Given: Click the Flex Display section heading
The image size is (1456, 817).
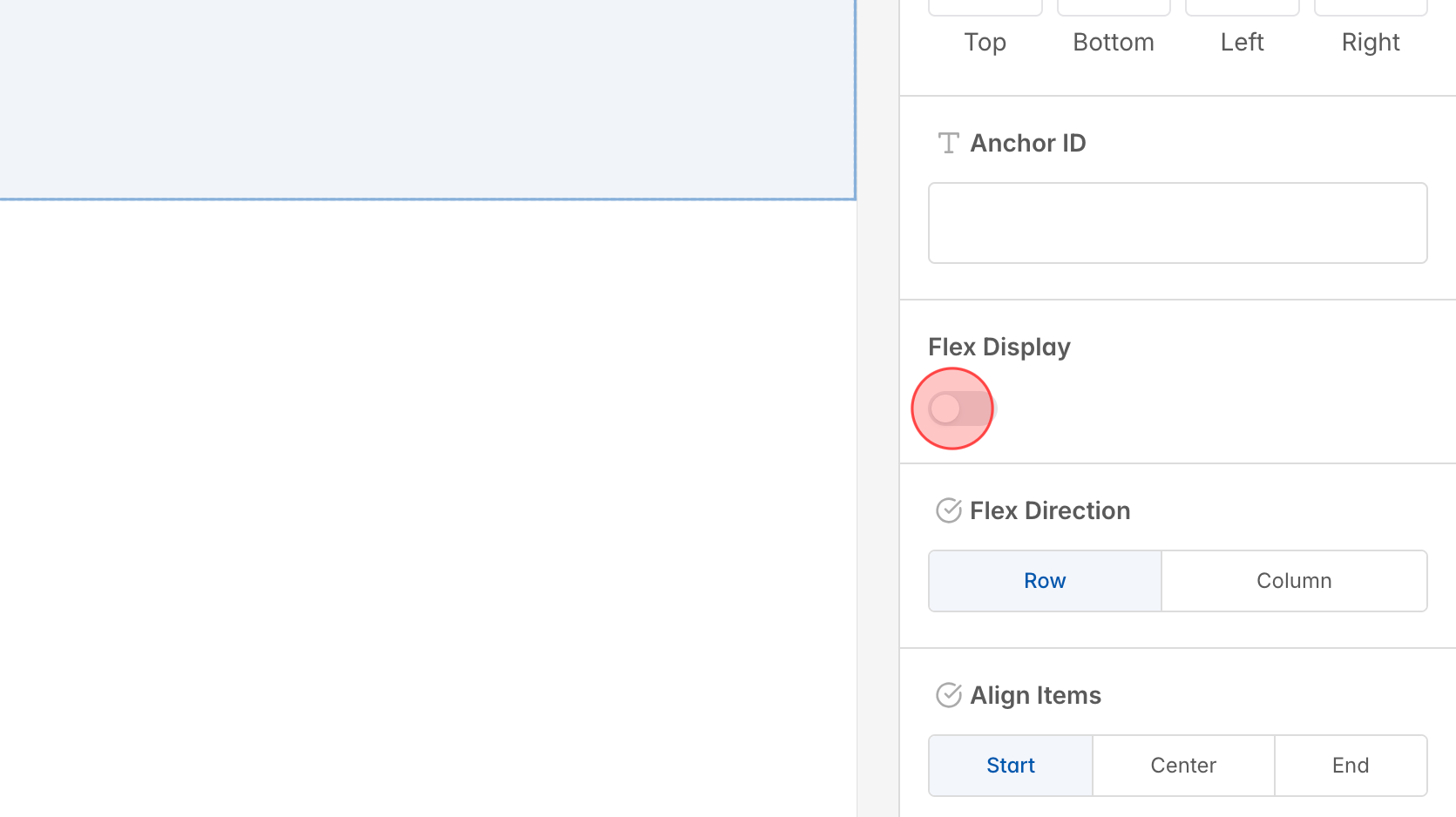Looking at the screenshot, I should coord(999,346).
